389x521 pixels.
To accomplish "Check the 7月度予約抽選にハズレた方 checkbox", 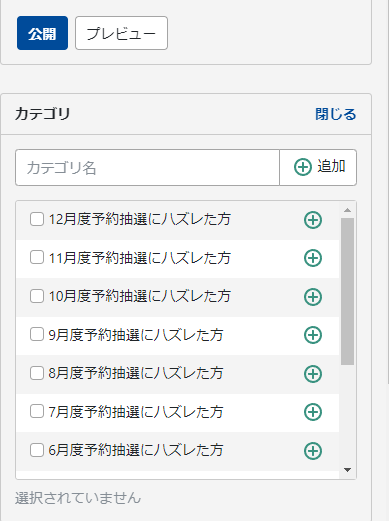I will click(37, 411).
